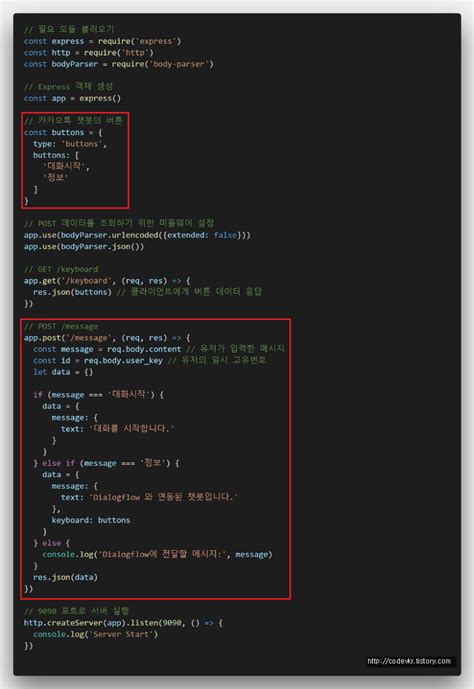Viewport: 474px width, 689px height.
Task: Click the const app = express() line
Action: 72,98
